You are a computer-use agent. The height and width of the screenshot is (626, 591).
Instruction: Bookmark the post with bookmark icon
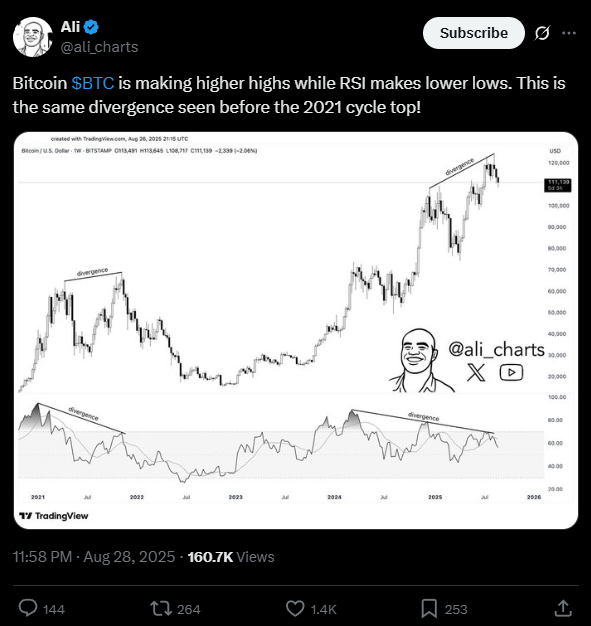coord(429,609)
